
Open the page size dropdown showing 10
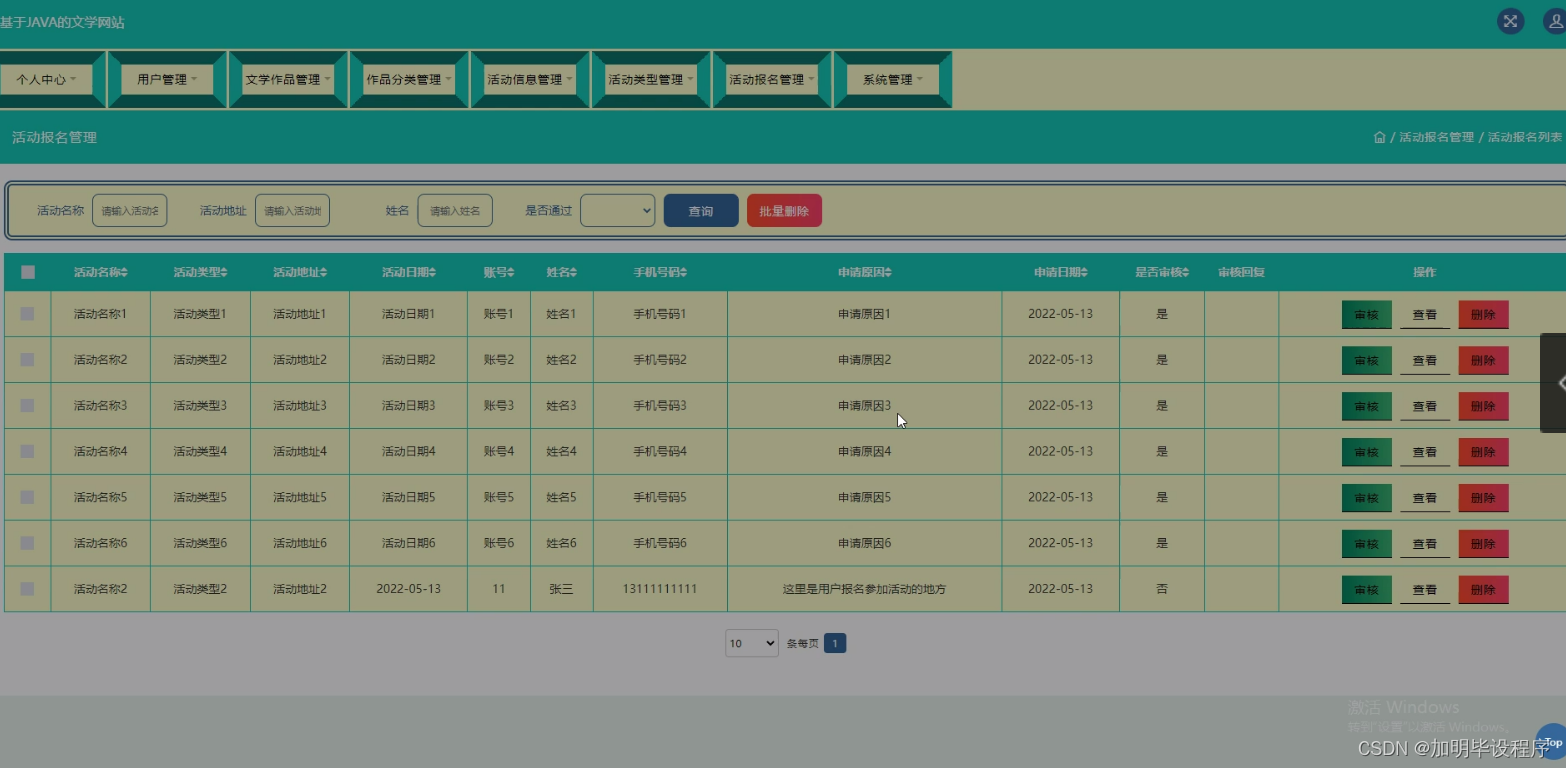(x=751, y=643)
